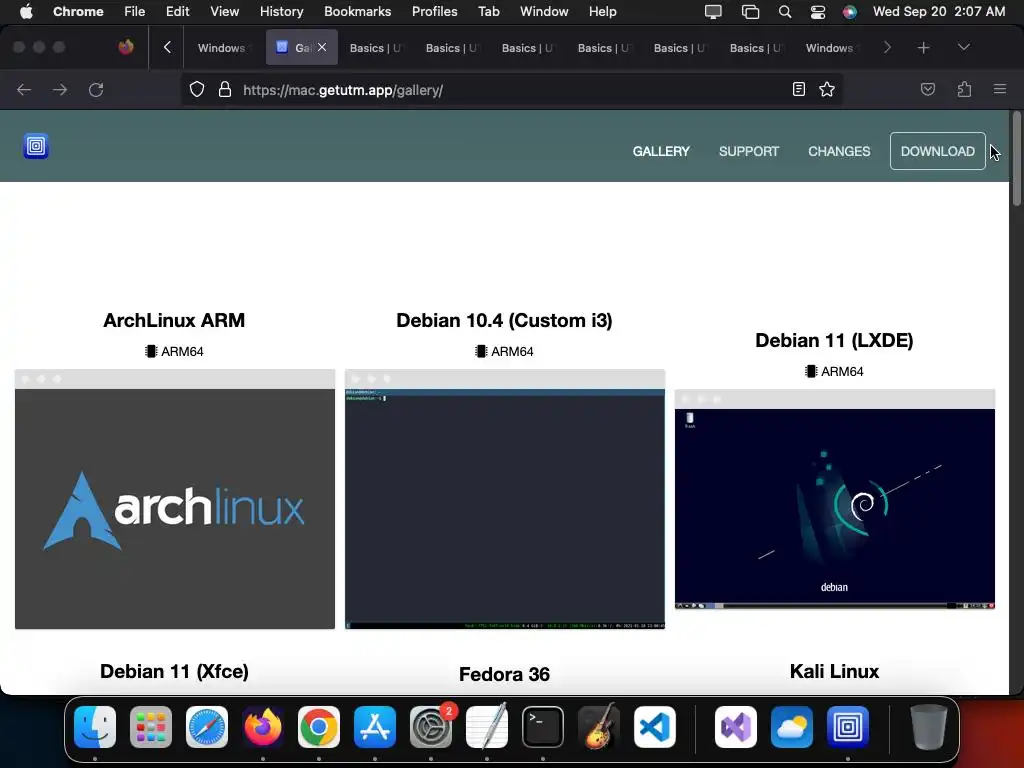Open the History menu

pyautogui.click(x=281, y=11)
